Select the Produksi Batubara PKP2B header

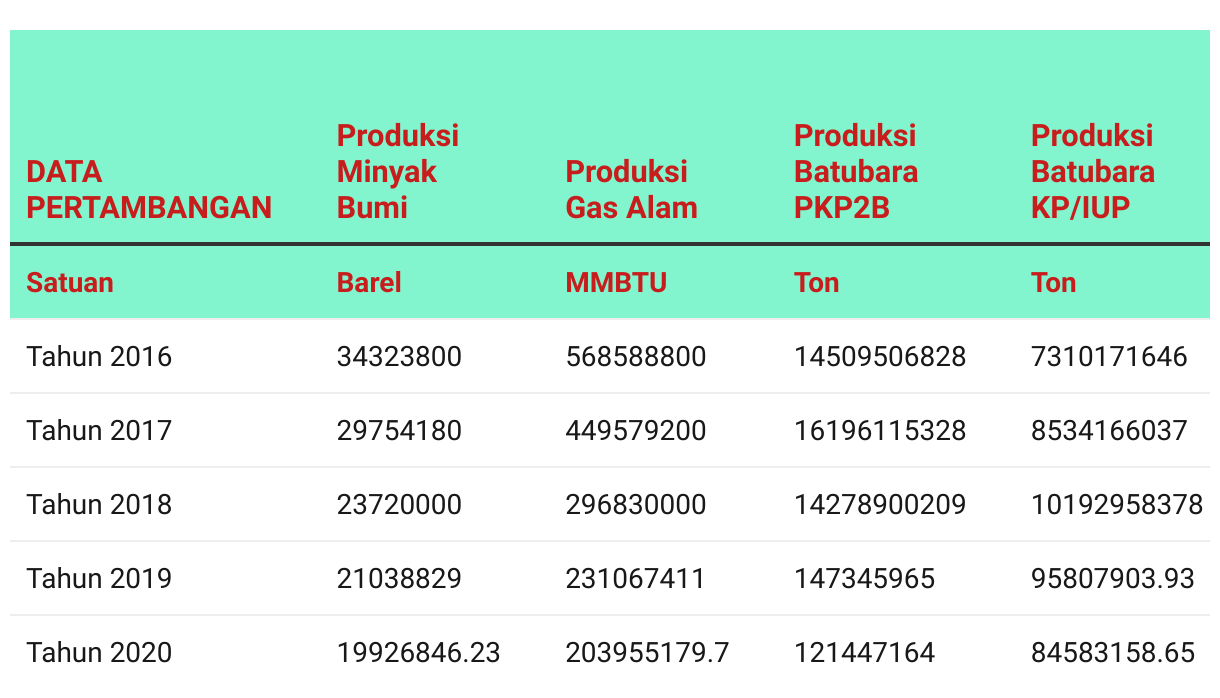[x=855, y=171]
